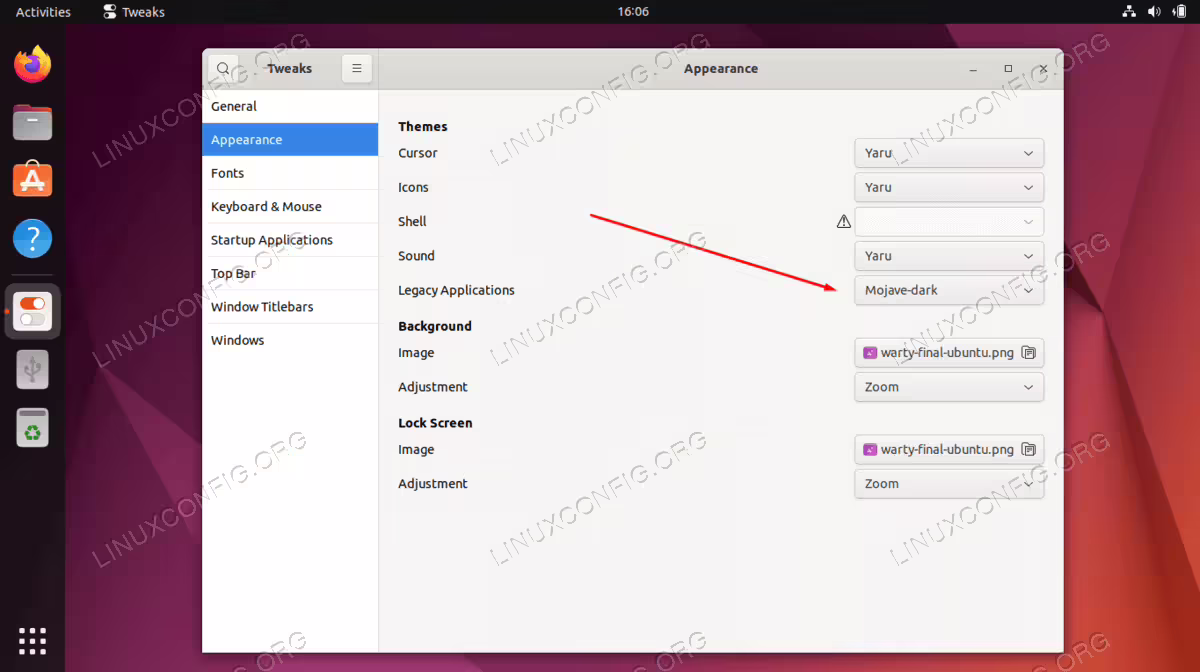Select Top Bar in the sidebar
This screenshot has width=1200, height=672.
(290, 273)
